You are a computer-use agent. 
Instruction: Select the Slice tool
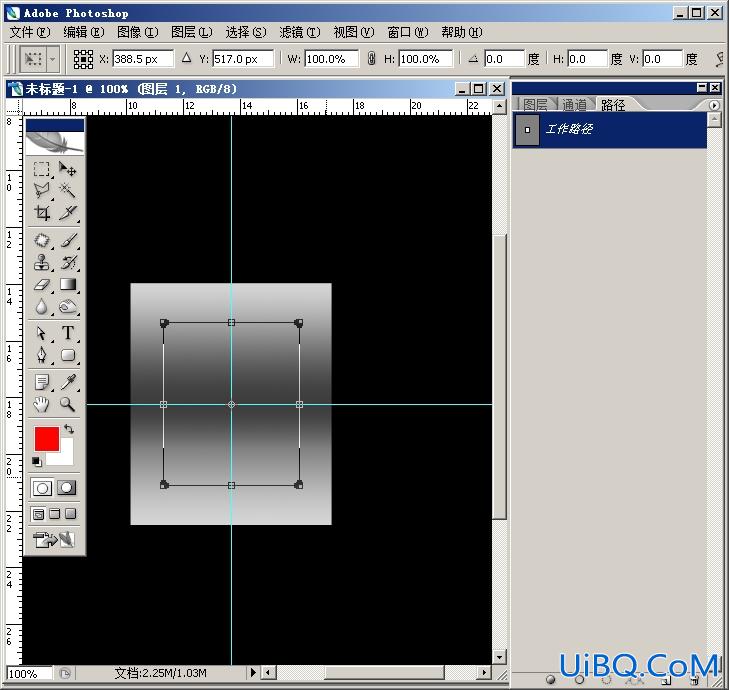[68, 212]
